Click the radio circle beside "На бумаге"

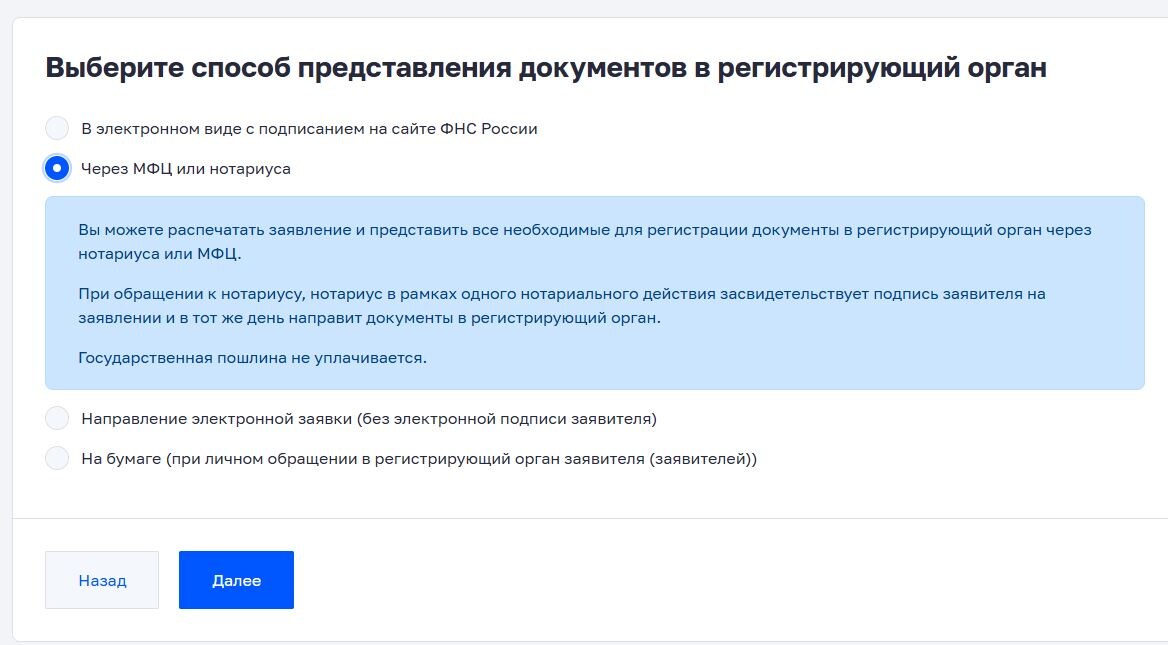coord(58,459)
